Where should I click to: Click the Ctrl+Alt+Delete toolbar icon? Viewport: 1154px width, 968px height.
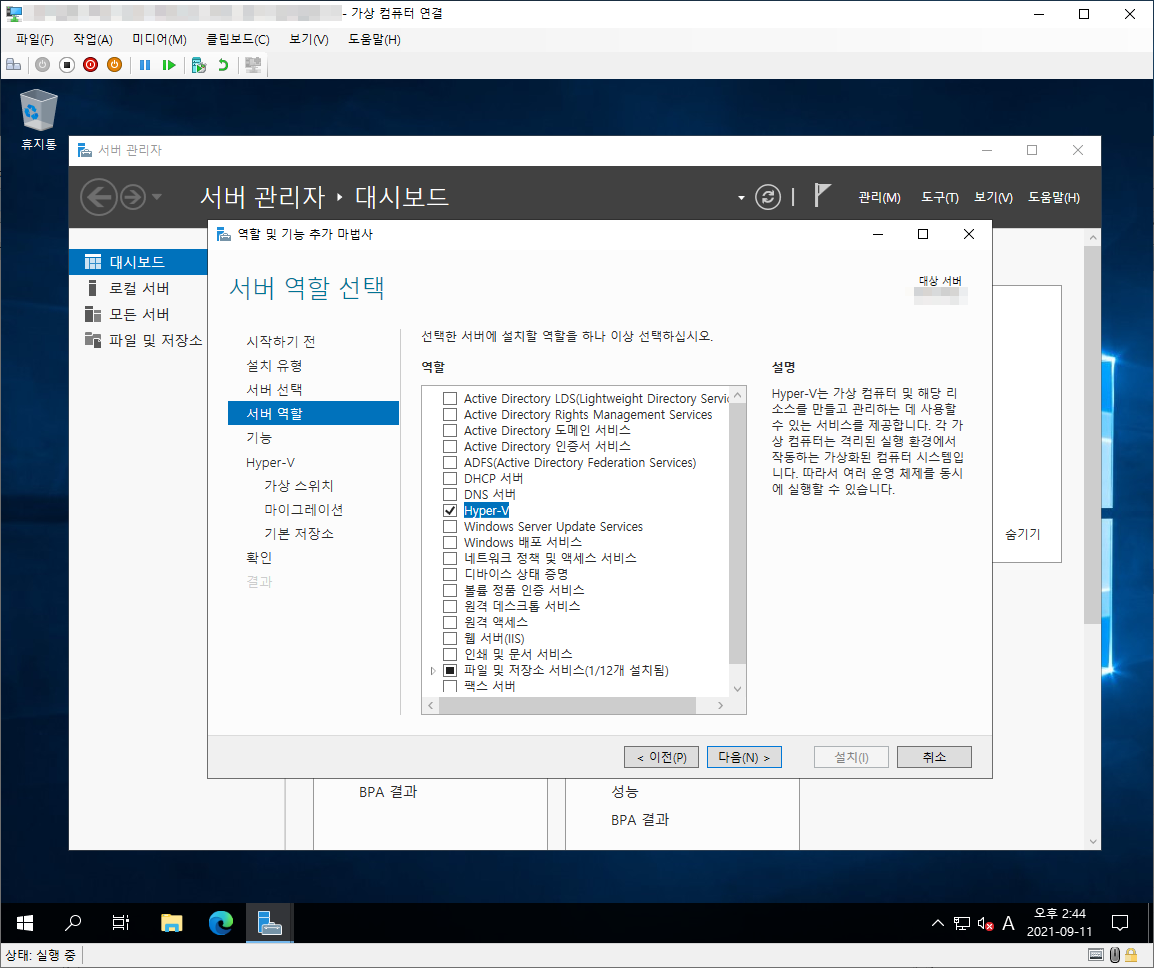pos(13,65)
